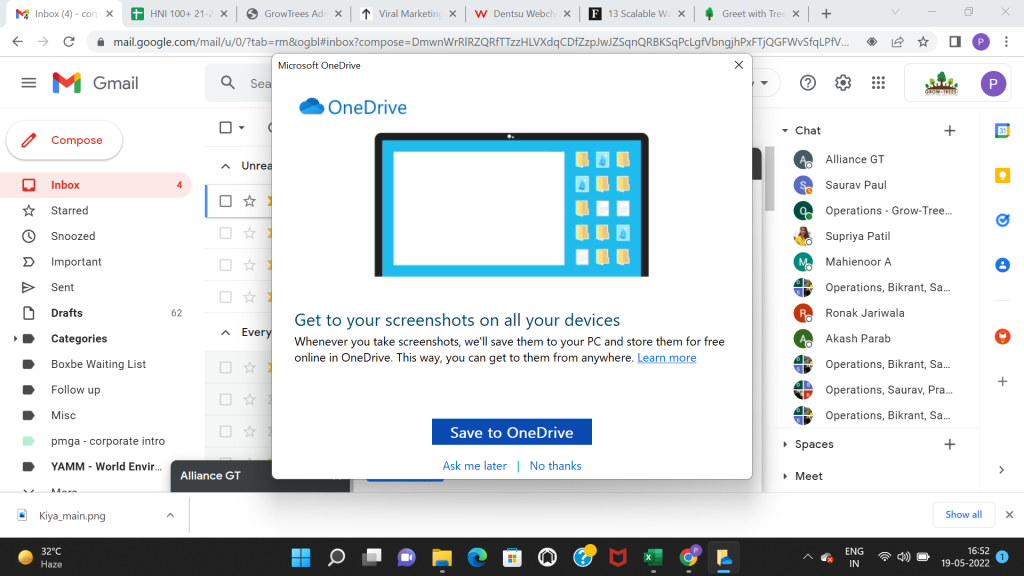This screenshot has height=576, width=1024.
Task: Expand the Categories label list
Action: pyautogui.click(x=15, y=339)
